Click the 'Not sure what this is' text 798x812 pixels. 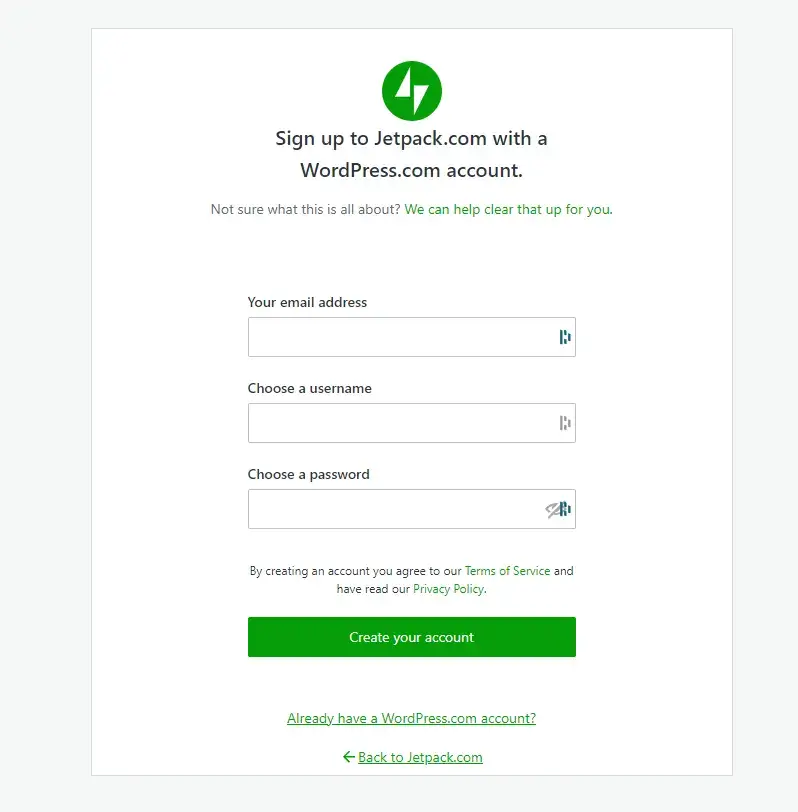tap(306, 209)
